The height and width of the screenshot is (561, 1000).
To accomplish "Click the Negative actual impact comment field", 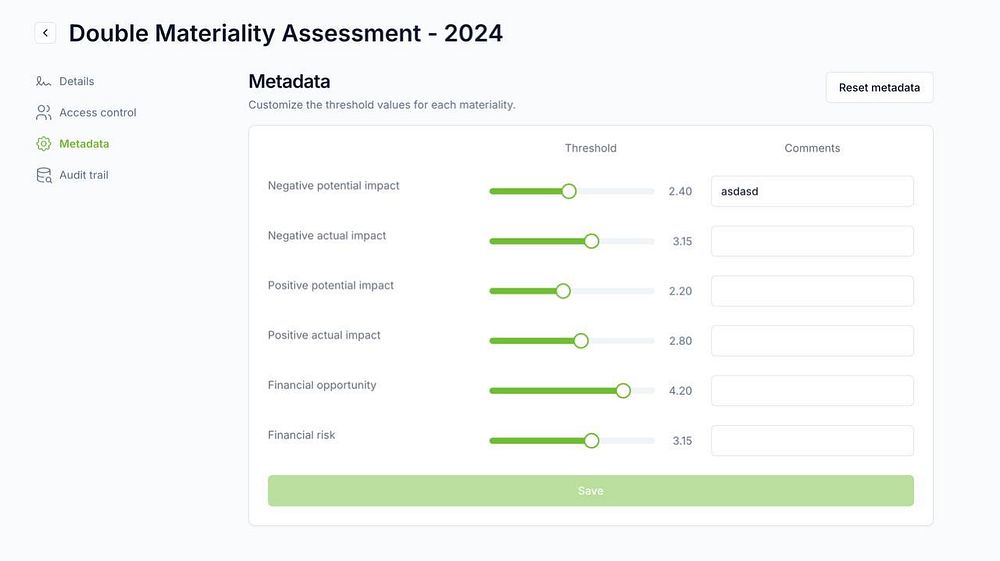I will pyautogui.click(x=812, y=241).
